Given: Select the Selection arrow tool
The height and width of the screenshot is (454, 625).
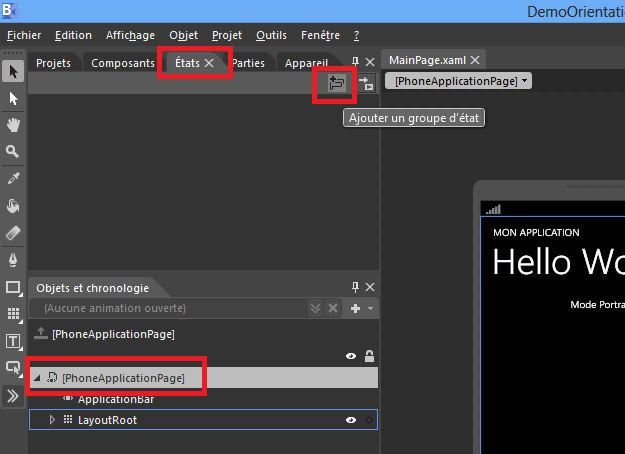Looking at the screenshot, I should click(x=14, y=71).
